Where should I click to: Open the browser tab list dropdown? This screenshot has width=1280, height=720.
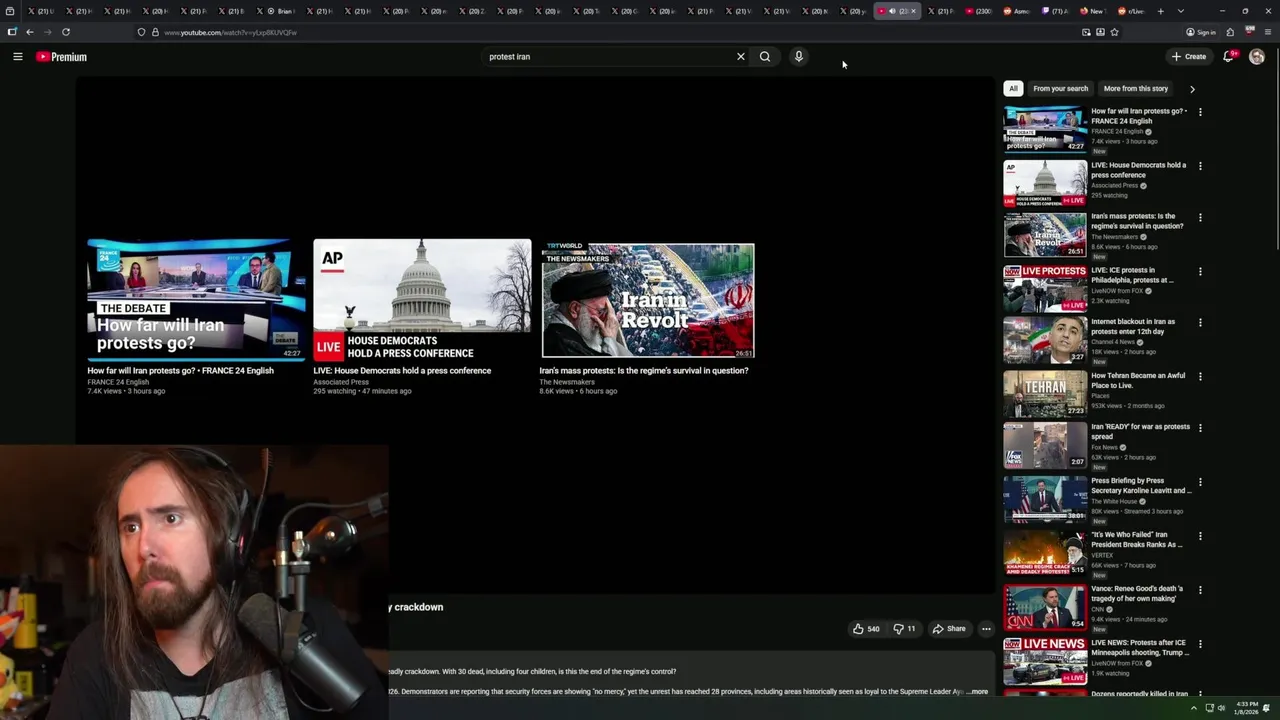tap(1181, 11)
